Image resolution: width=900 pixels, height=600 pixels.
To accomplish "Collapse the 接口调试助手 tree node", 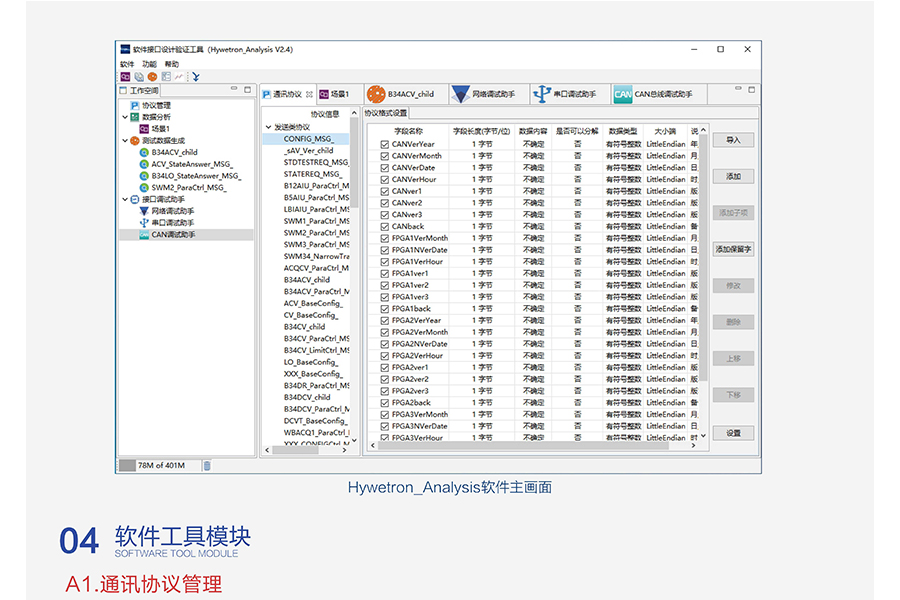I will pyautogui.click(x=125, y=199).
